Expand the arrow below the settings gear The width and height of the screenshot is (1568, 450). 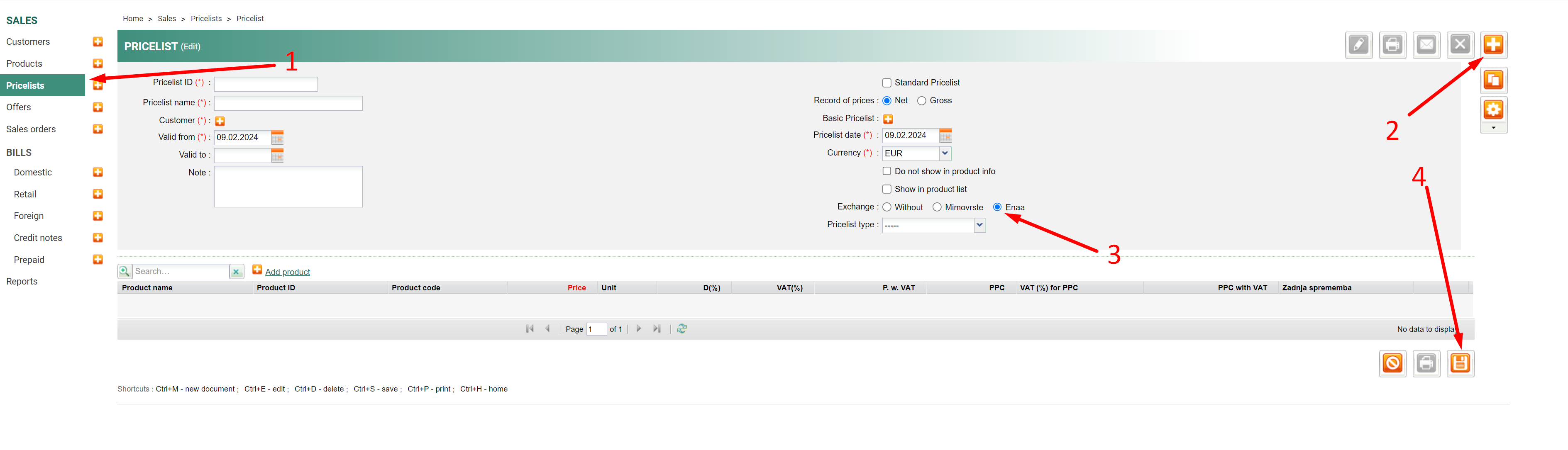pyautogui.click(x=1493, y=128)
